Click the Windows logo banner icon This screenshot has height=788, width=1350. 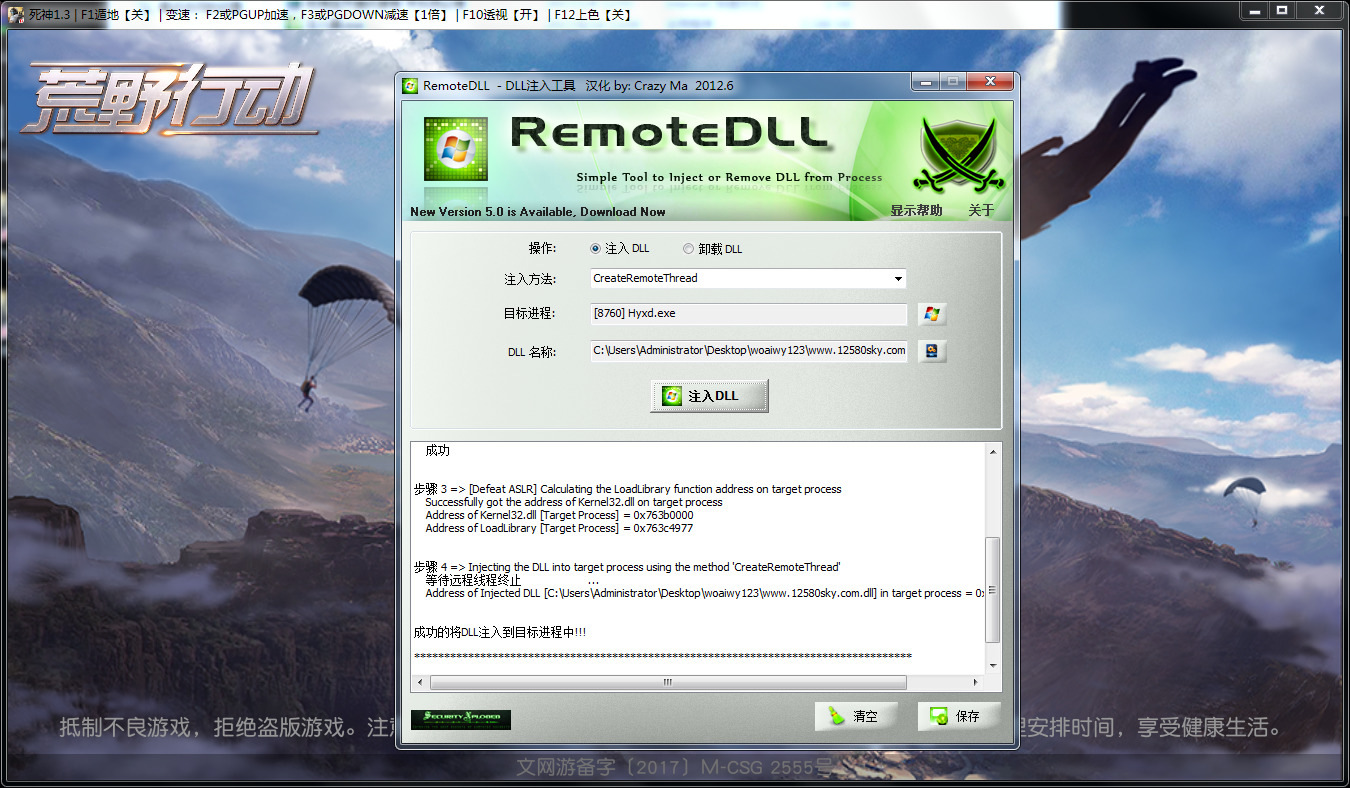tap(455, 148)
